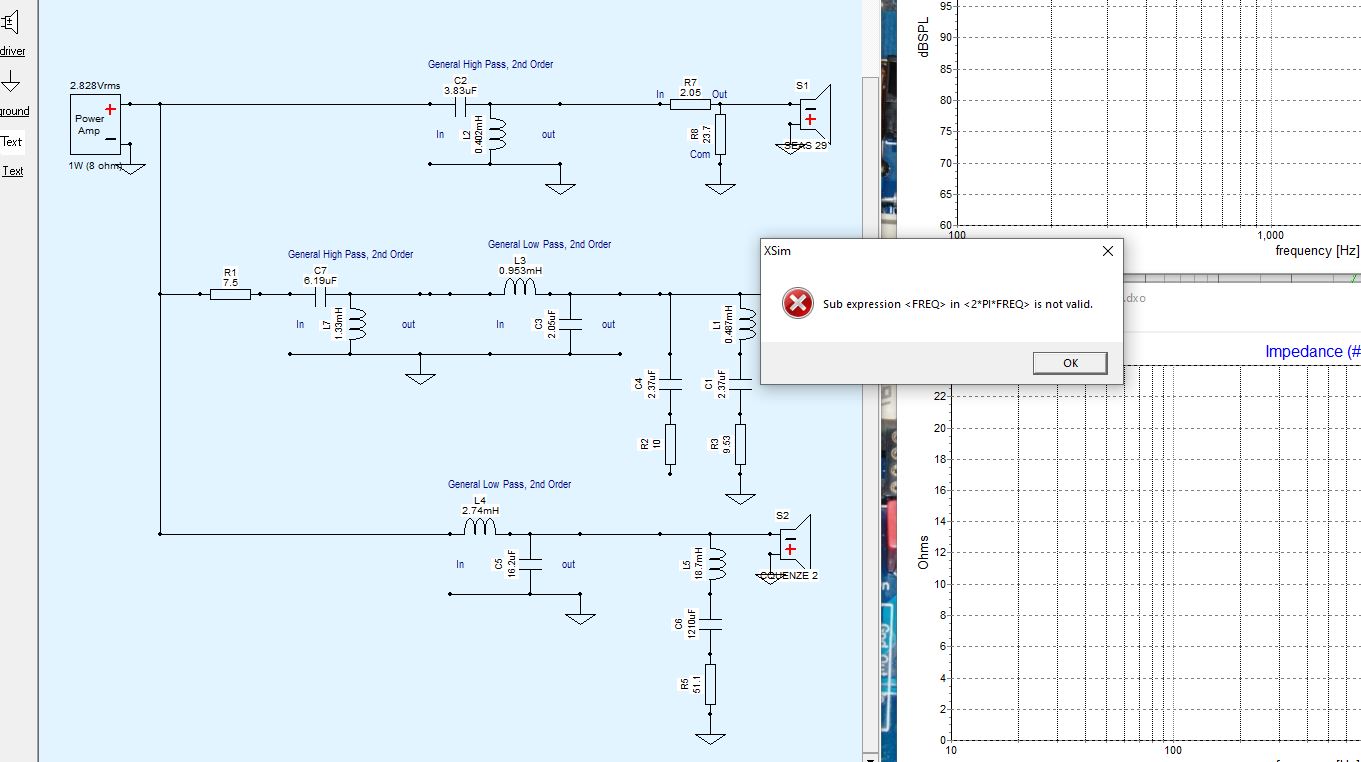Select capacitor C4 2.37uF

click(669, 383)
